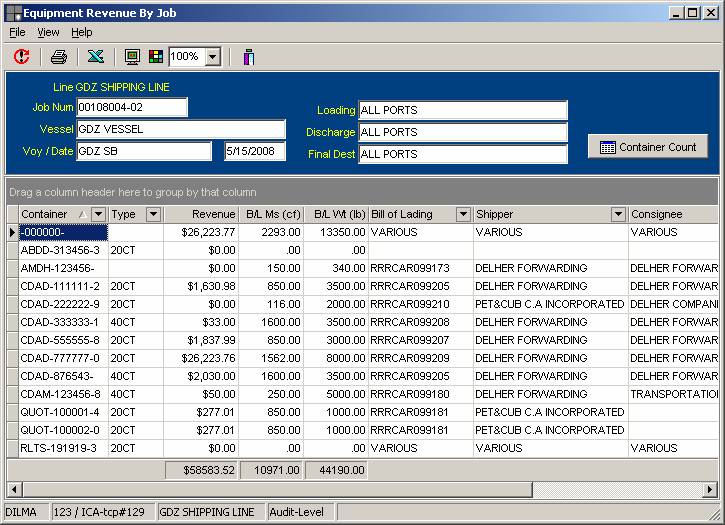Open the 100% zoom dropdown
The image size is (725, 525).
[x=212, y=57]
